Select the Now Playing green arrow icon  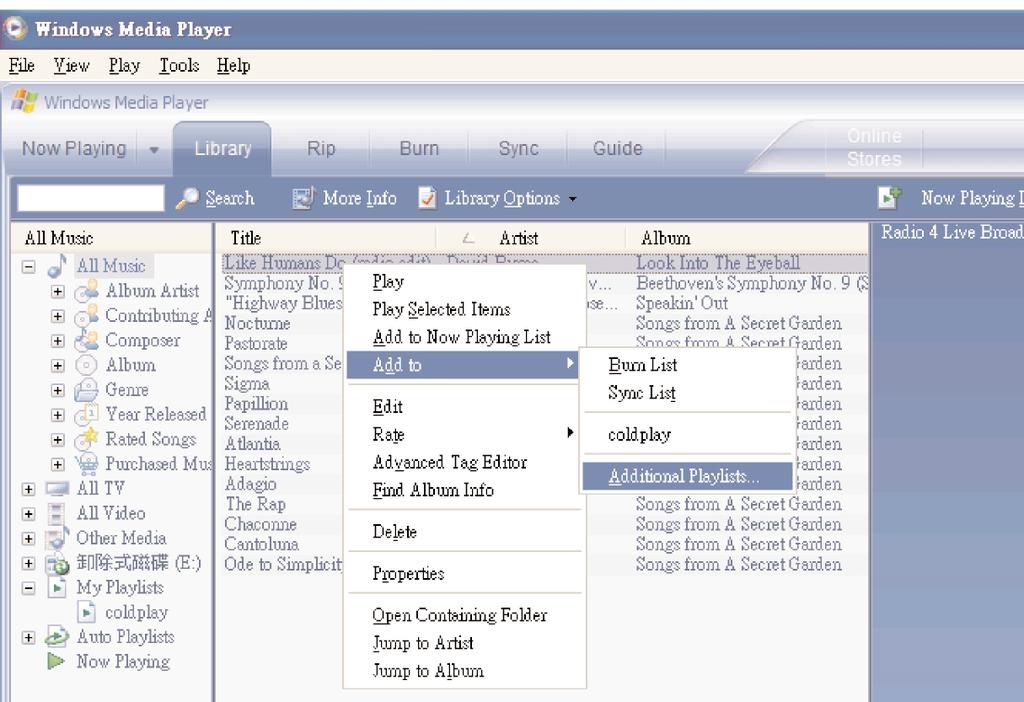click(x=56, y=662)
